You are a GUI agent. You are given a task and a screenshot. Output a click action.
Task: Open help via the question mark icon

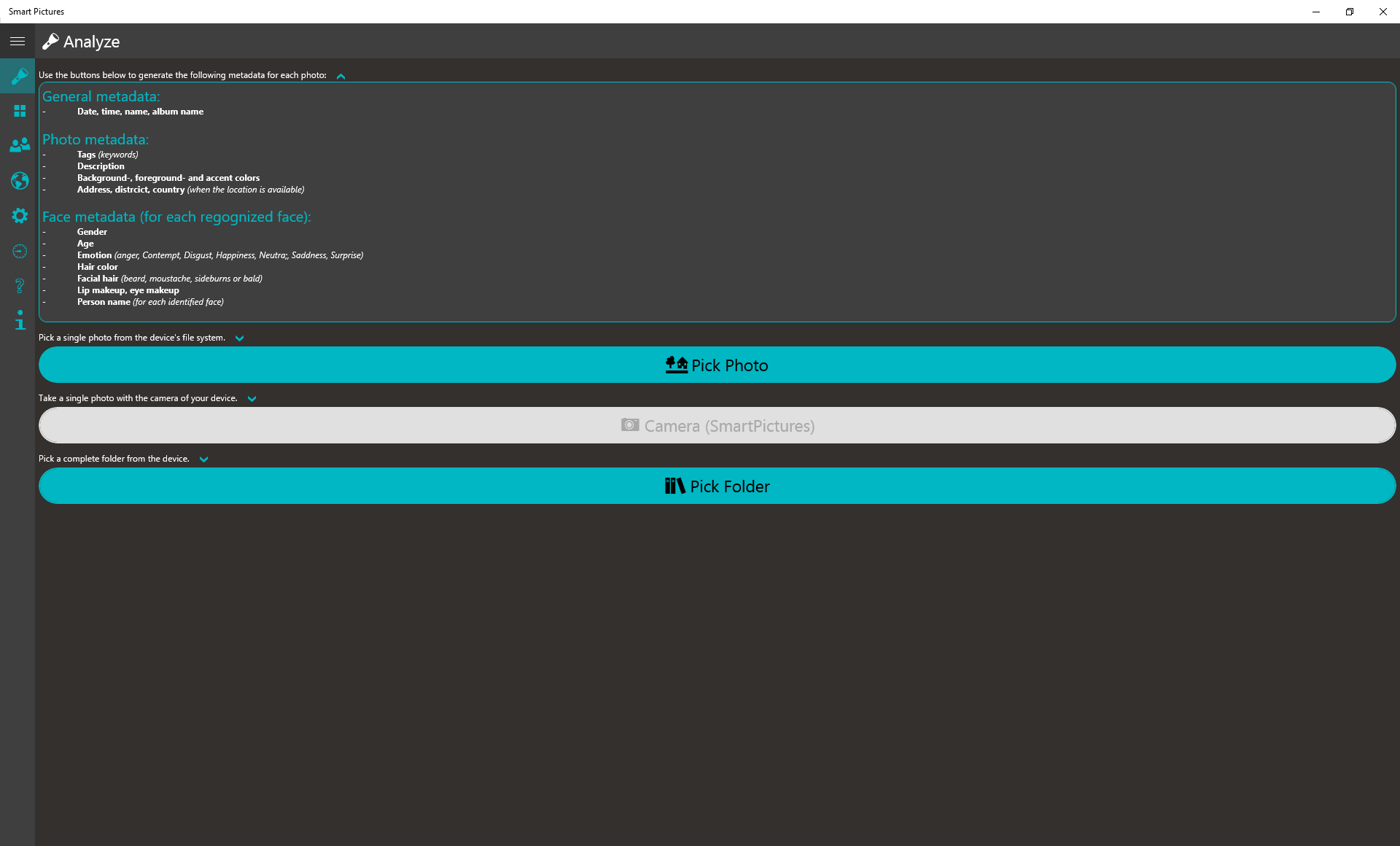20,285
